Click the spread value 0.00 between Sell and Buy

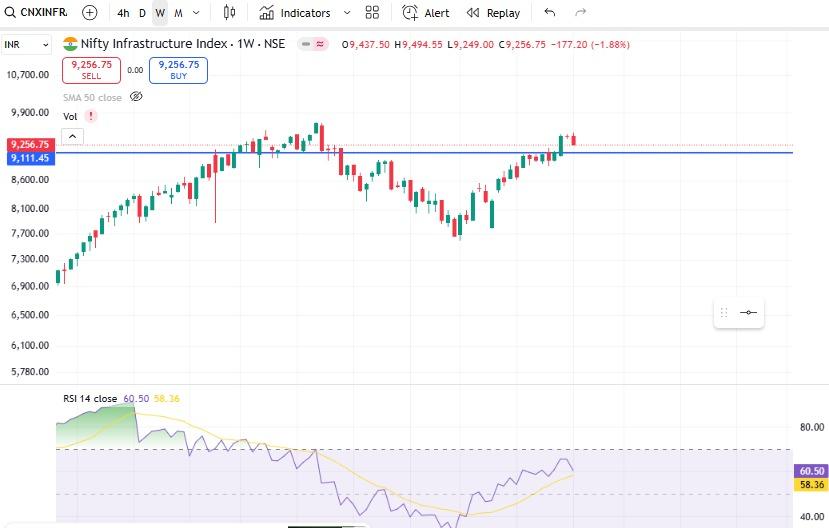(135, 70)
